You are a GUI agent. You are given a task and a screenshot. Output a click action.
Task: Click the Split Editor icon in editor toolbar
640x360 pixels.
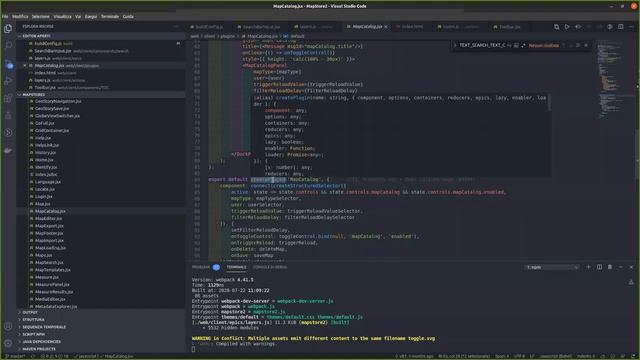click(x=620, y=27)
